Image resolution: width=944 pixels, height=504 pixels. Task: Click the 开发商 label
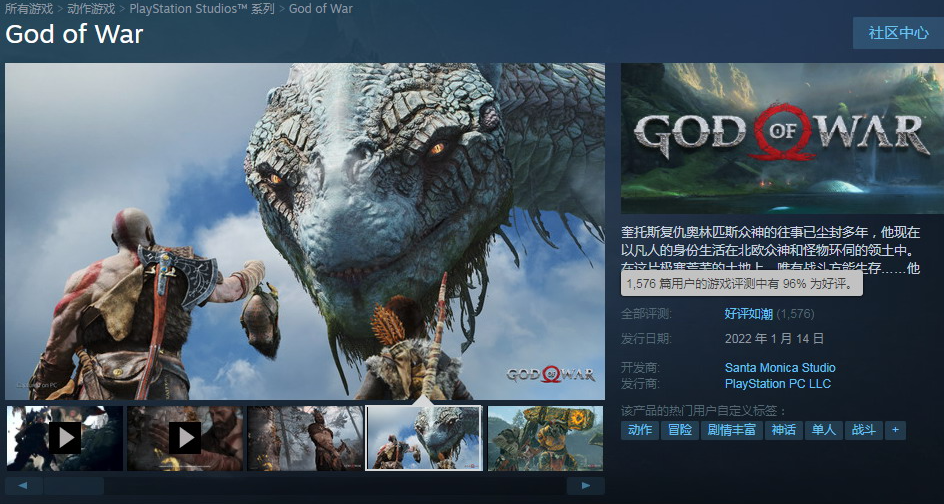click(641, 367)
